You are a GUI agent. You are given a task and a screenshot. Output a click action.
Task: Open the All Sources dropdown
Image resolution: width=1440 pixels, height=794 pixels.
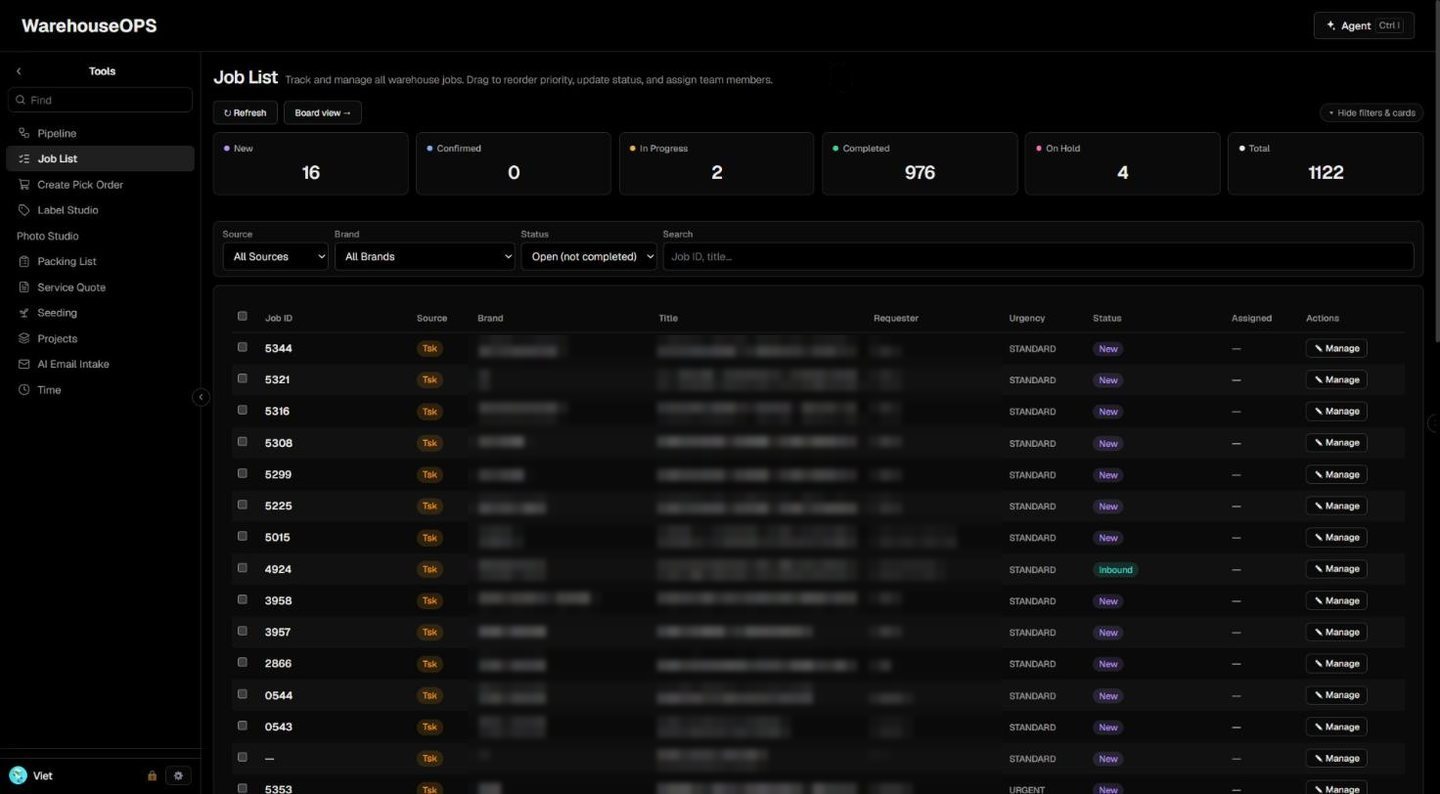coord(275,257)
